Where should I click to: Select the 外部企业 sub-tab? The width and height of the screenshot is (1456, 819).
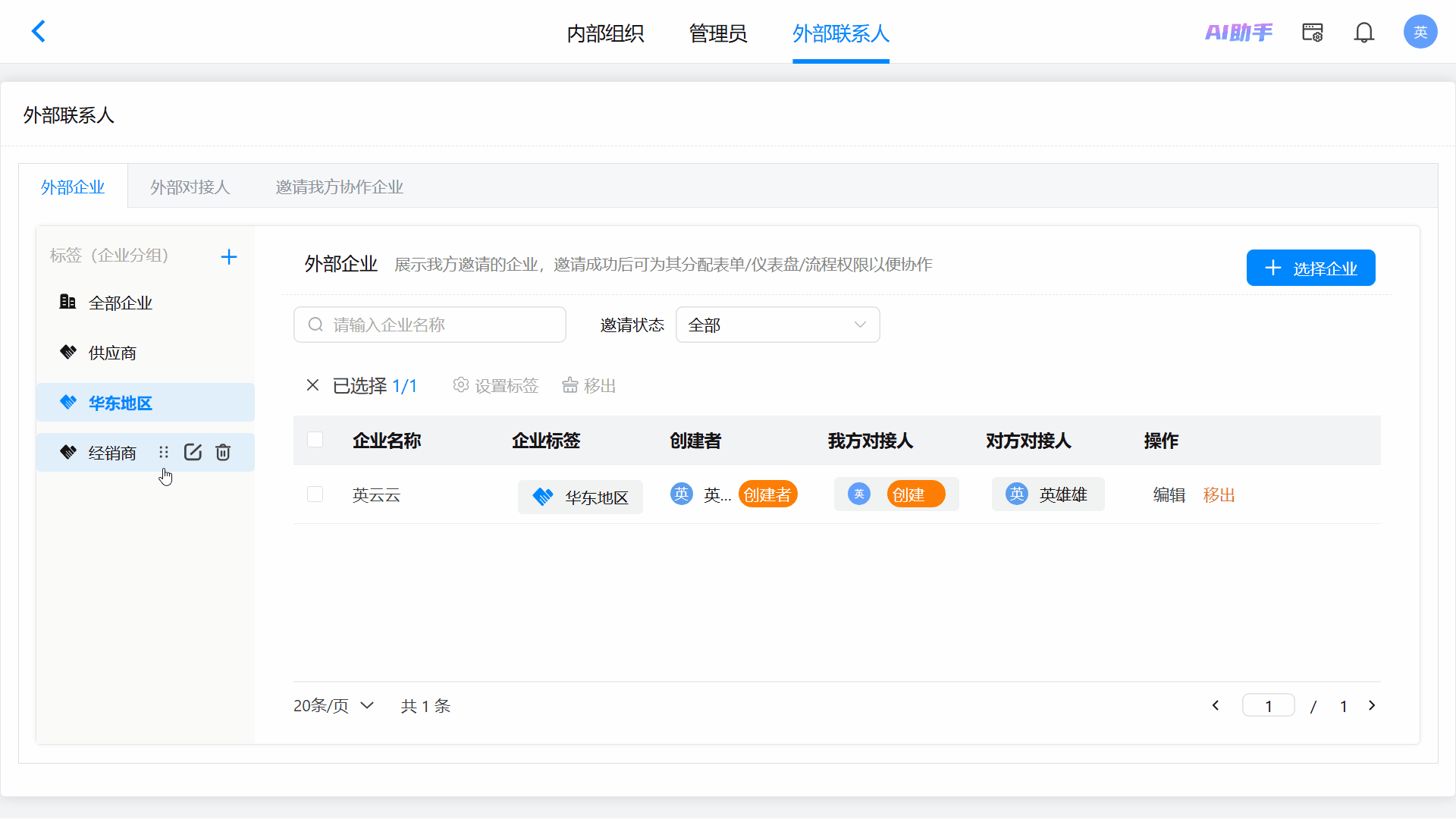point(73,187)
